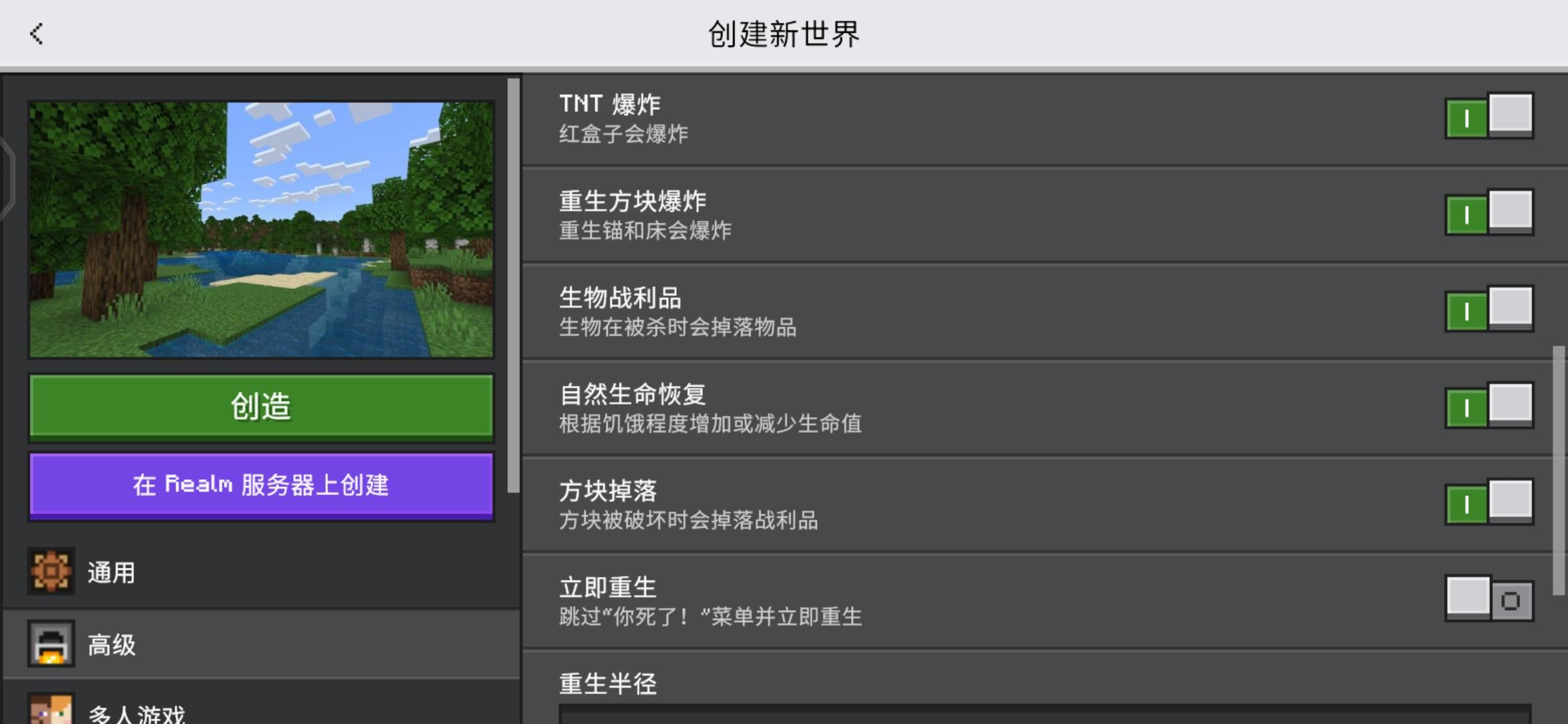Image resolution: width=1568 pixels, height=724 pixels.
Task: Toggle the TNT 爆炸 switch
Action: (1489, 117)
